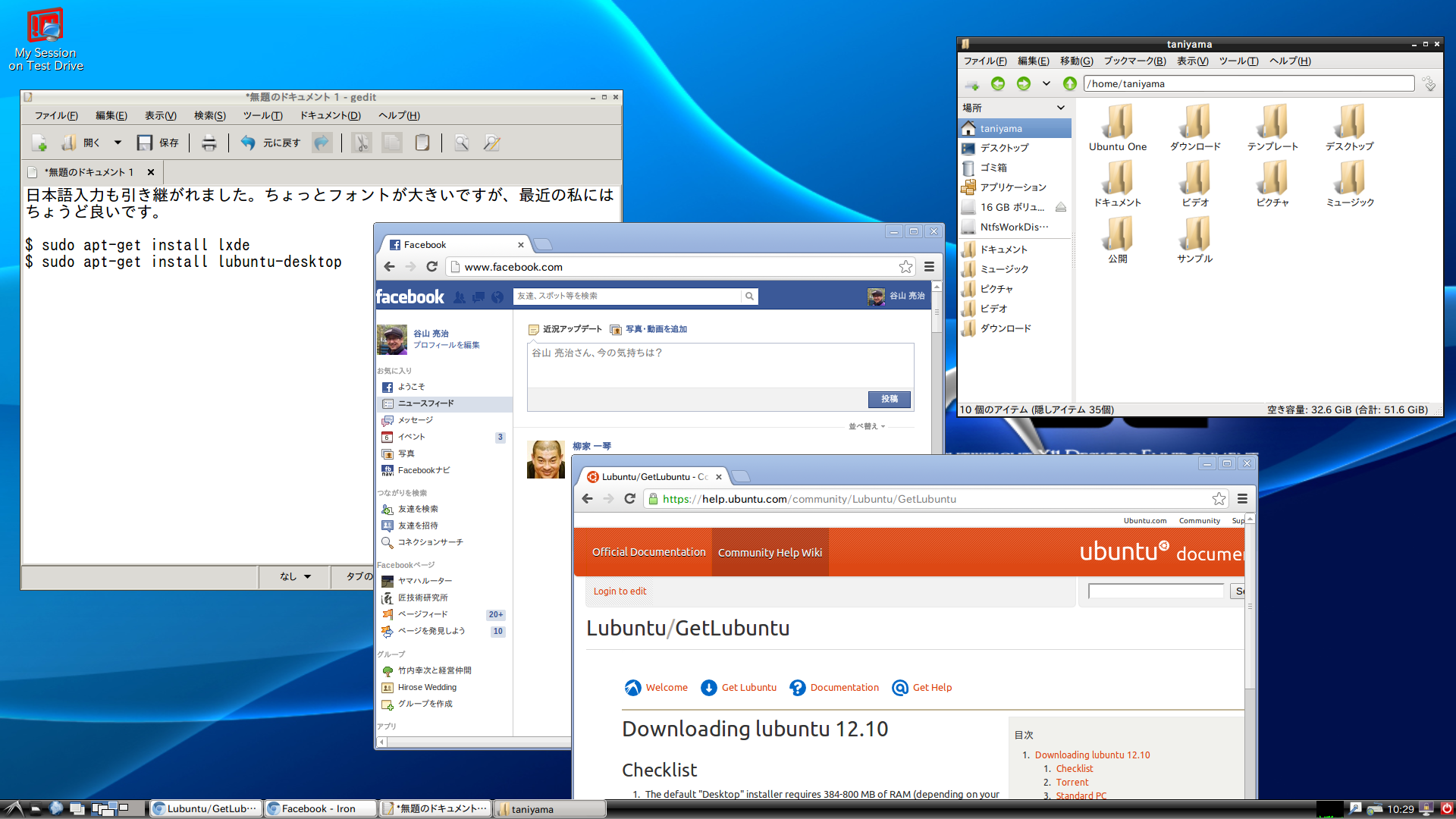Click the web browser launcher in taskbar
The width and height of the screenshot is (1456, 819).
point(56,809)
